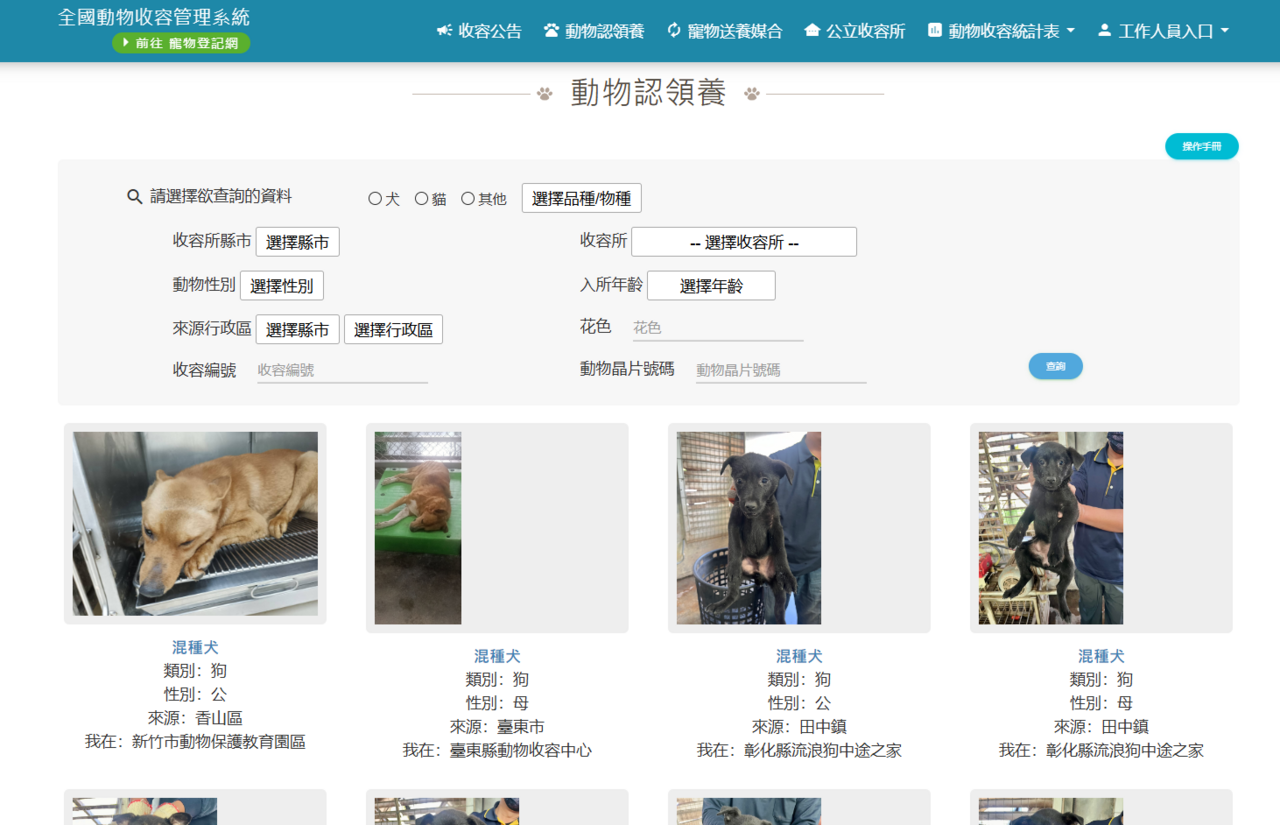Viewport: 1280px width, 825px height.
Task: Click the house icon beside 公立收容所
Action: pos(812,31)
